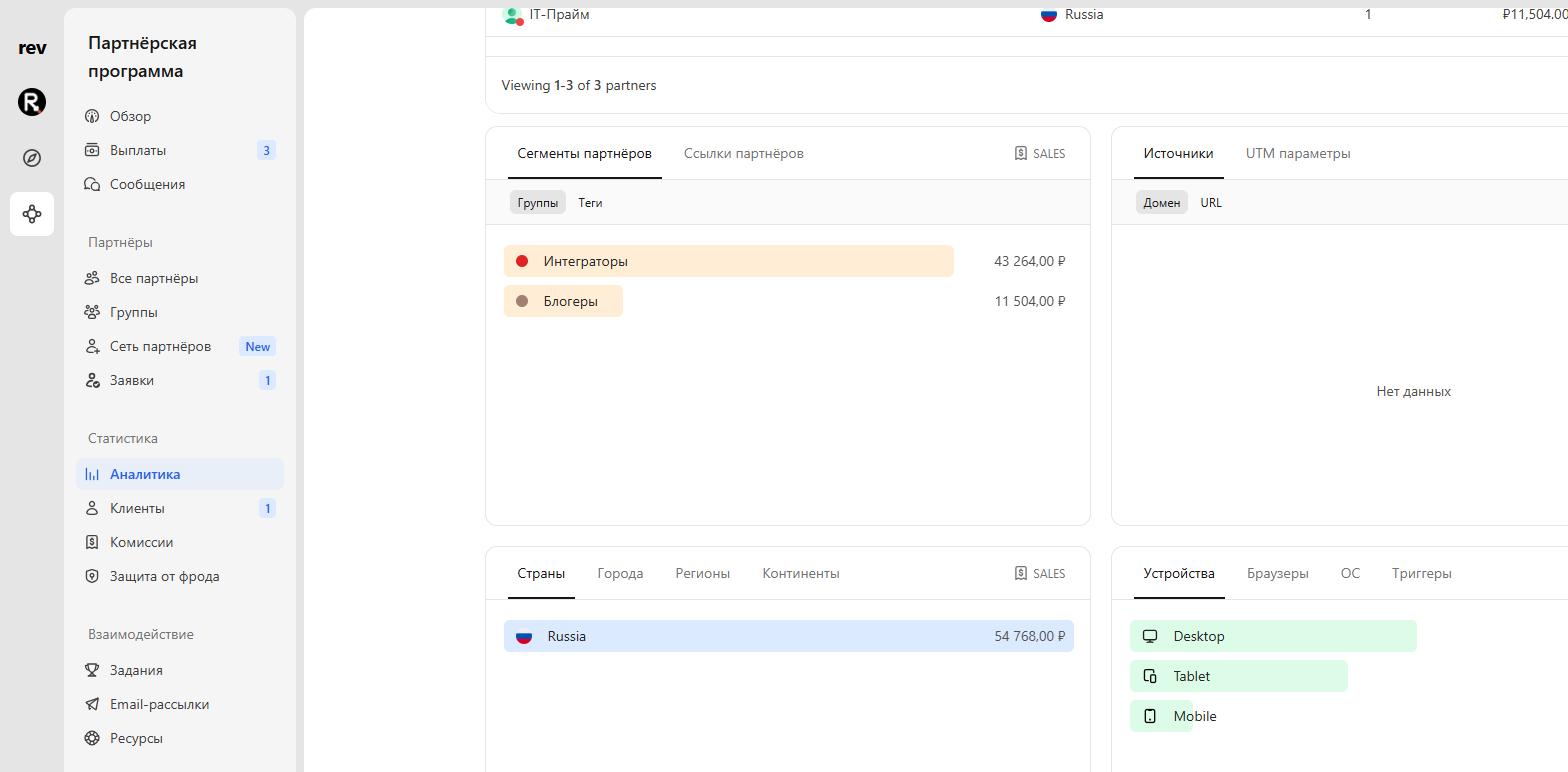This screenshot has height=772, width=1568.
Task: Click the Сообщения chat bubble icon
Action: 92,184
